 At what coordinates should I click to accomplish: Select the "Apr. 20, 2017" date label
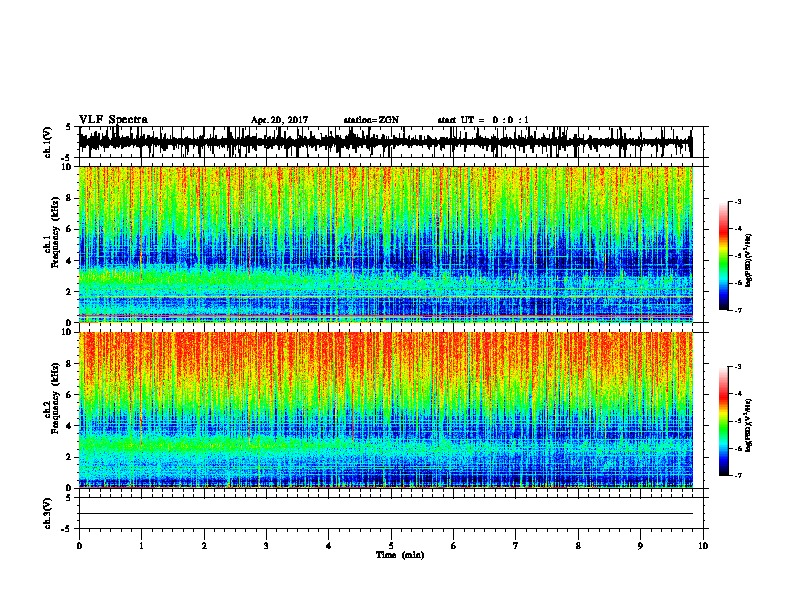pyautogui.click(x=279, y=120)
